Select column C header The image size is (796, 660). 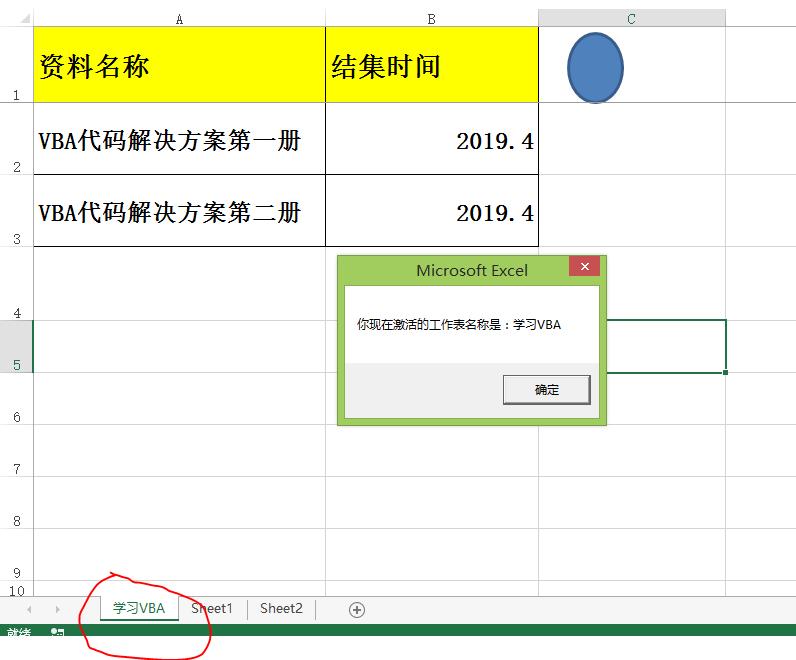[632, 18]
